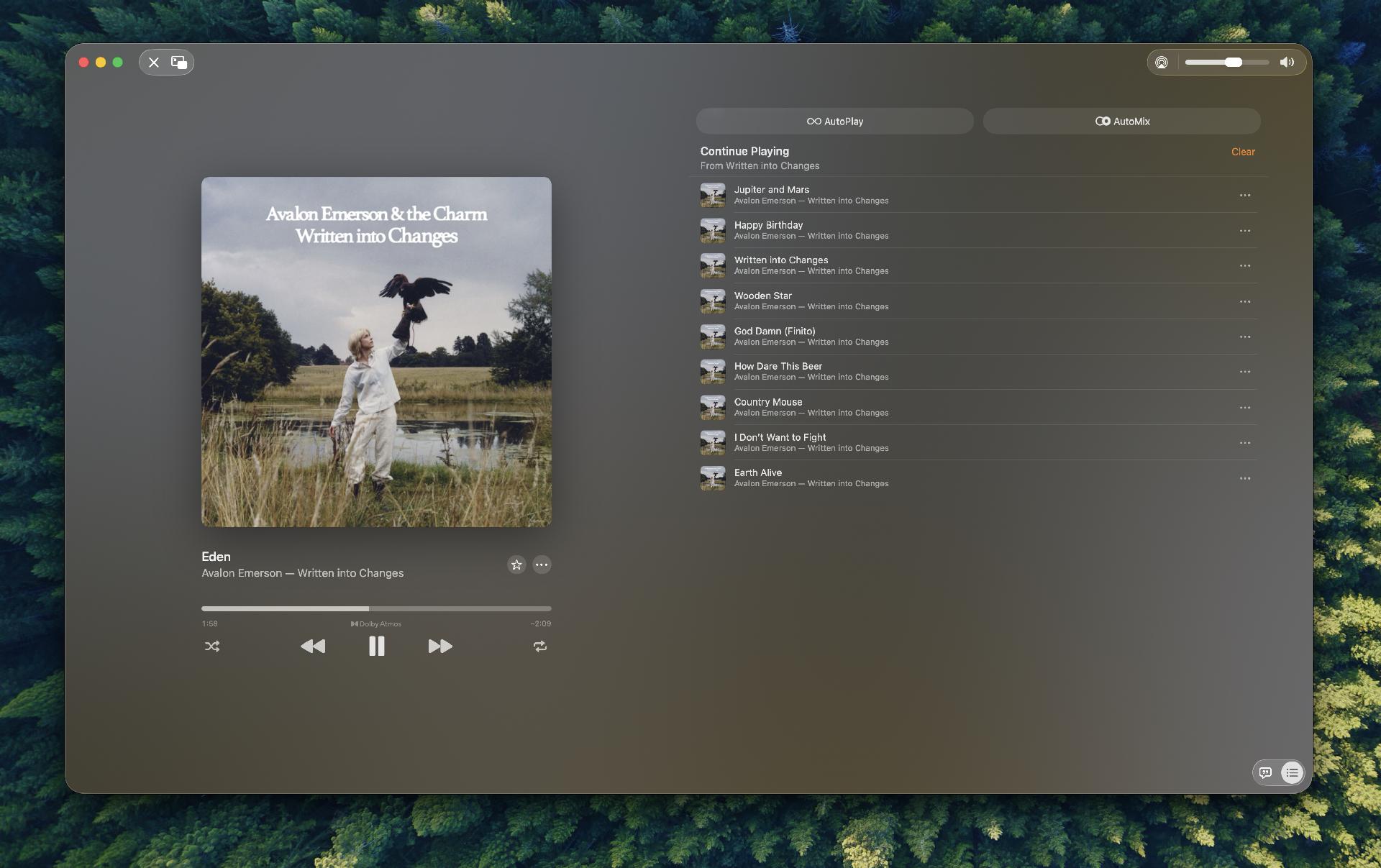Exit the full screen player view
Image resolution: width=1381 pixels, height=868 pixels.
[x=154, y=63]
